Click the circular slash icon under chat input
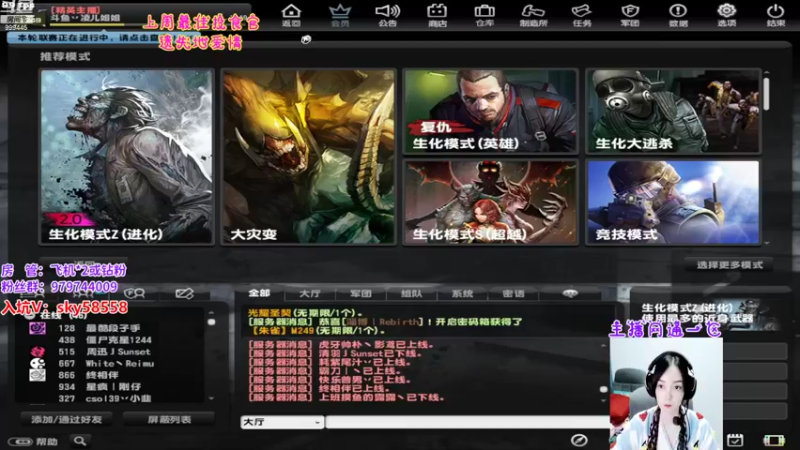Image resolution: width=800 pixels, height=450 pixels. (579, 440)
